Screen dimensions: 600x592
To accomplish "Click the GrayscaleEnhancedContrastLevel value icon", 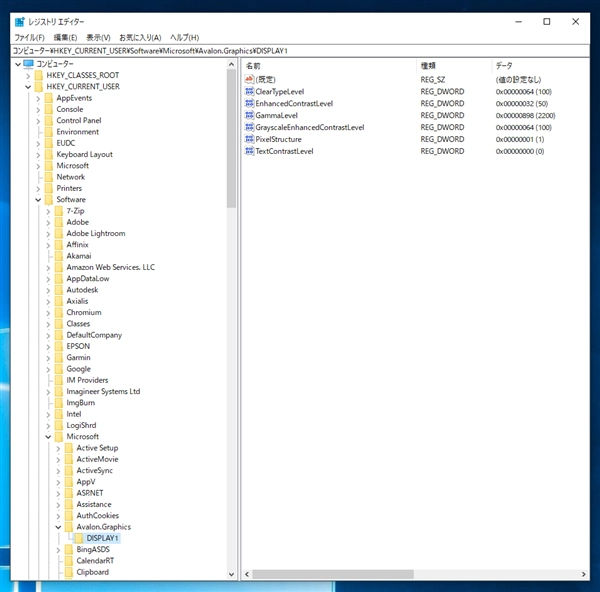I will (x=249, y=127).
